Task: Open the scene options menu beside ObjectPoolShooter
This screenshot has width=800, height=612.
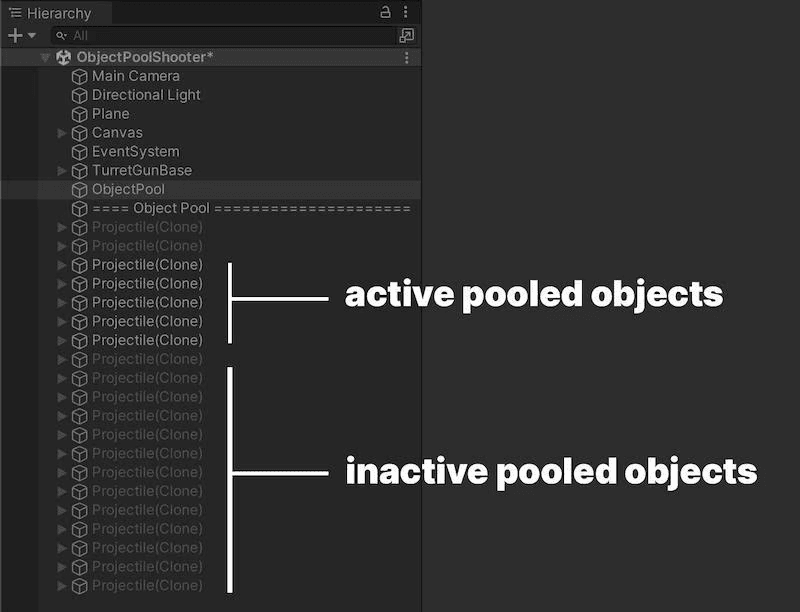Action: (405, 57)
